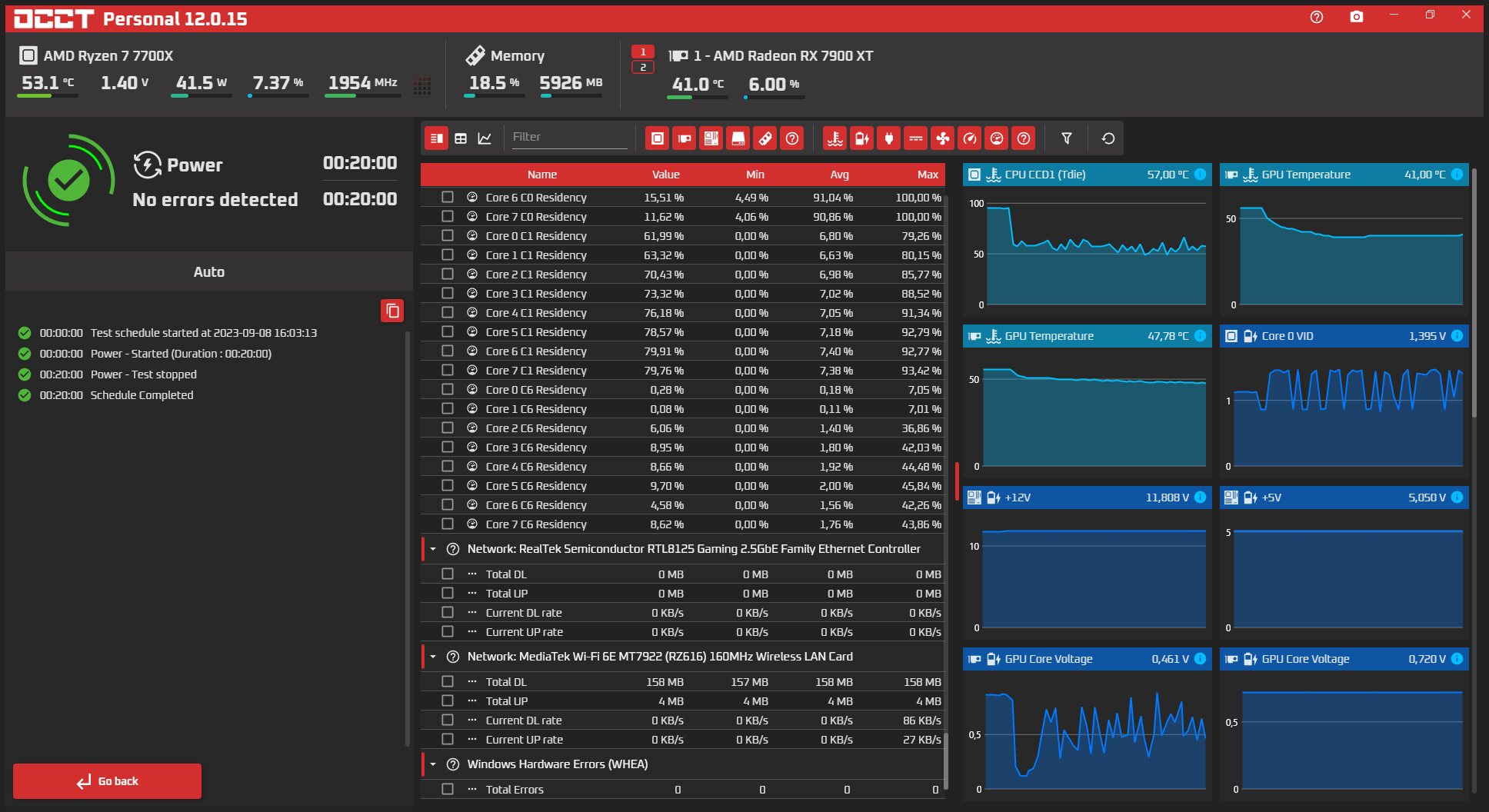Collapse the RealTek Ethernet Controller network group
The width and height of the screenshot is (1489, 812).
[x=433, y=549]
